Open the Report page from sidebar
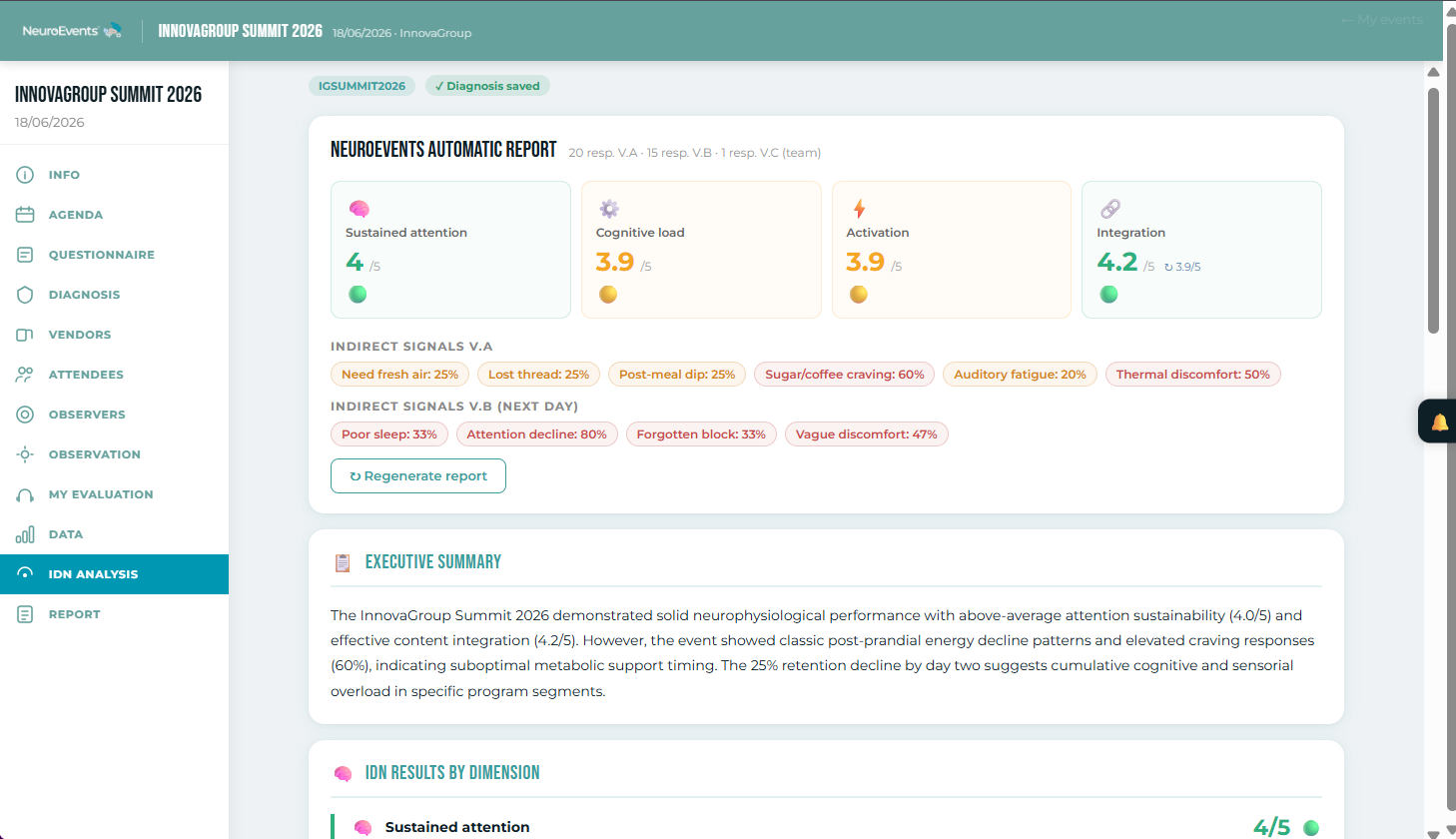This screenshot has height=839, width=1456. point(114,614)
